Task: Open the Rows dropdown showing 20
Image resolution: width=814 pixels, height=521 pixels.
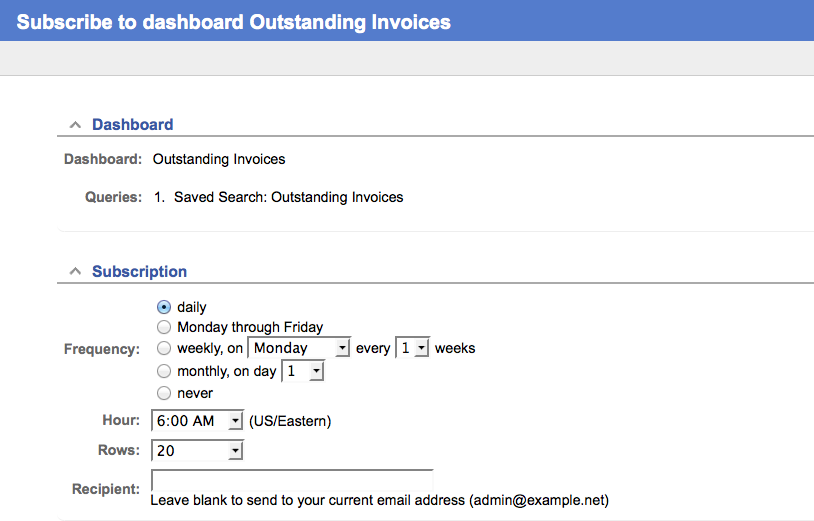Action: click(197, 451)
